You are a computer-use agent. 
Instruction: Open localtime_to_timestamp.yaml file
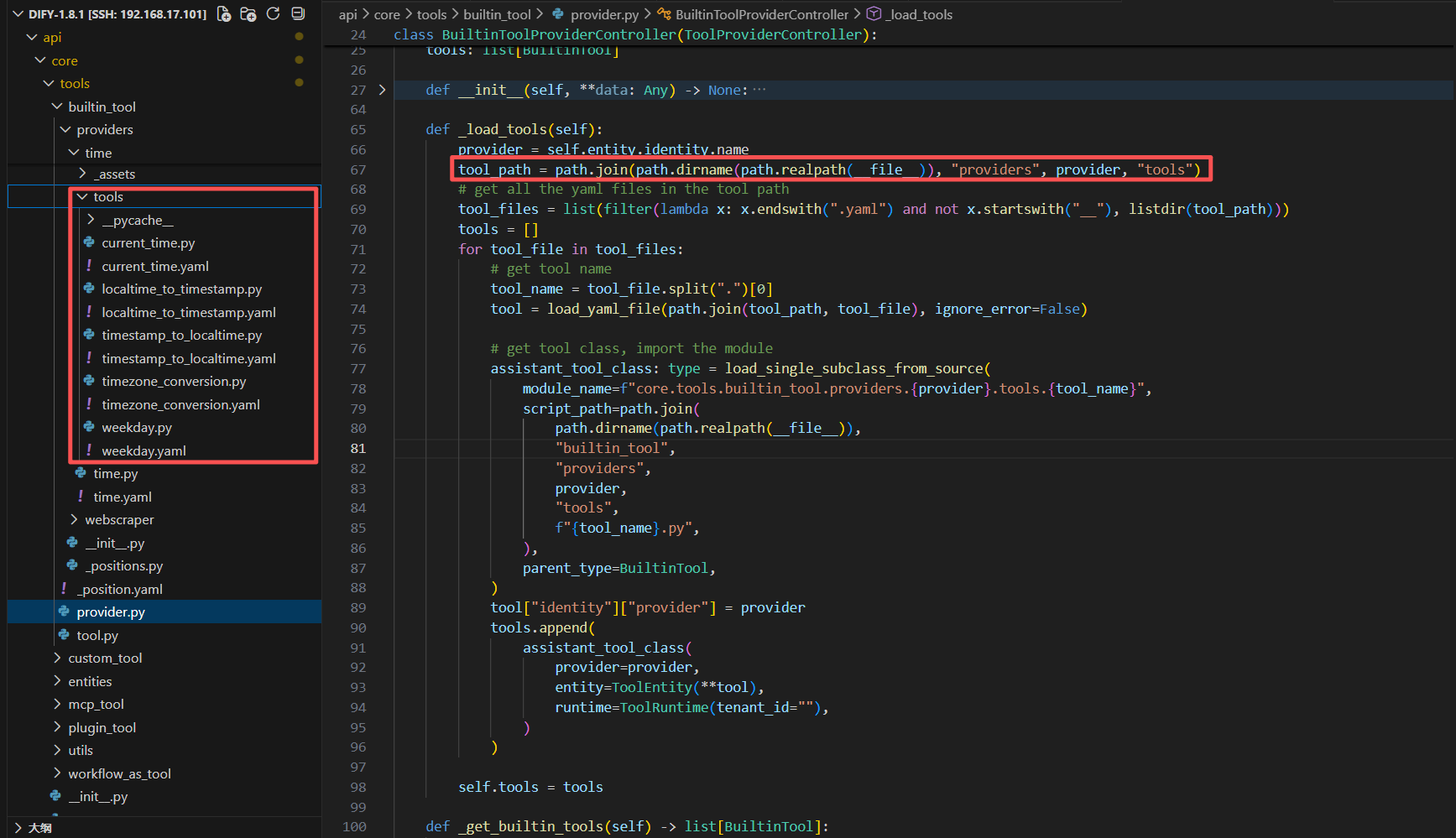pos(189,312)
